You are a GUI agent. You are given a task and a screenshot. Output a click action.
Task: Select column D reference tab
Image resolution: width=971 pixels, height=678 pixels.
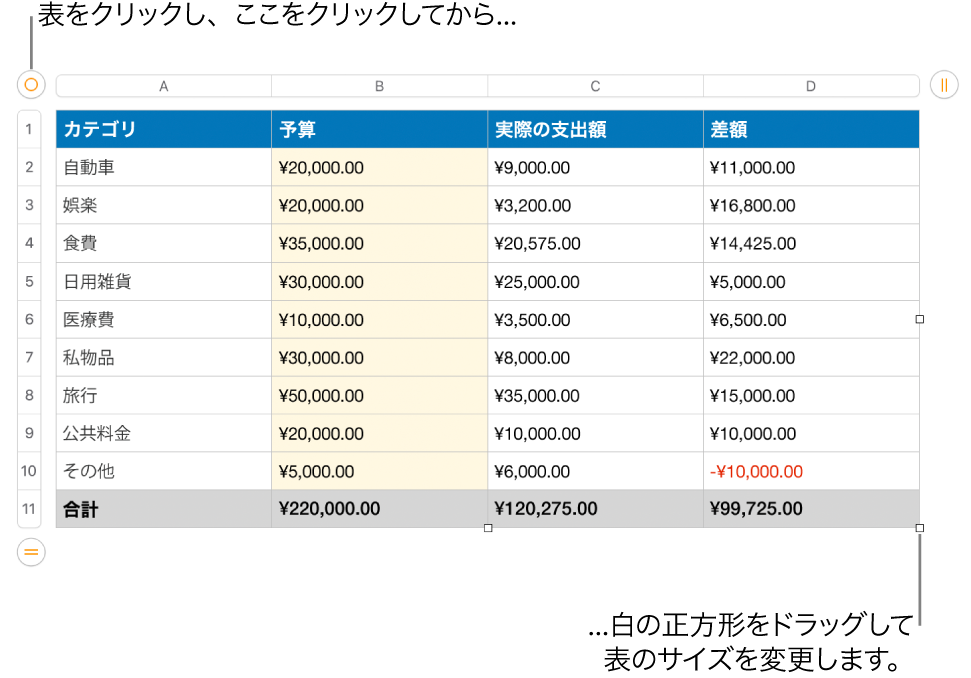811,85
